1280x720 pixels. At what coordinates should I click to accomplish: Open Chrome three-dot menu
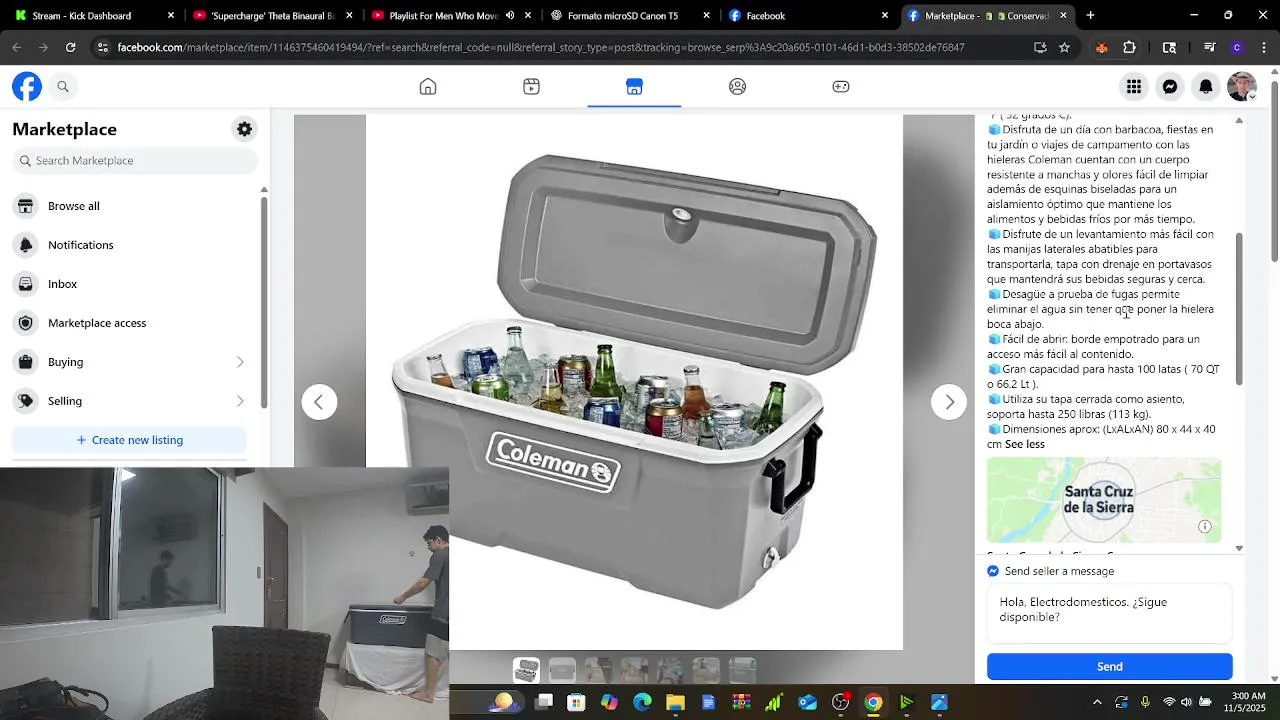(x=1263, y=47)
